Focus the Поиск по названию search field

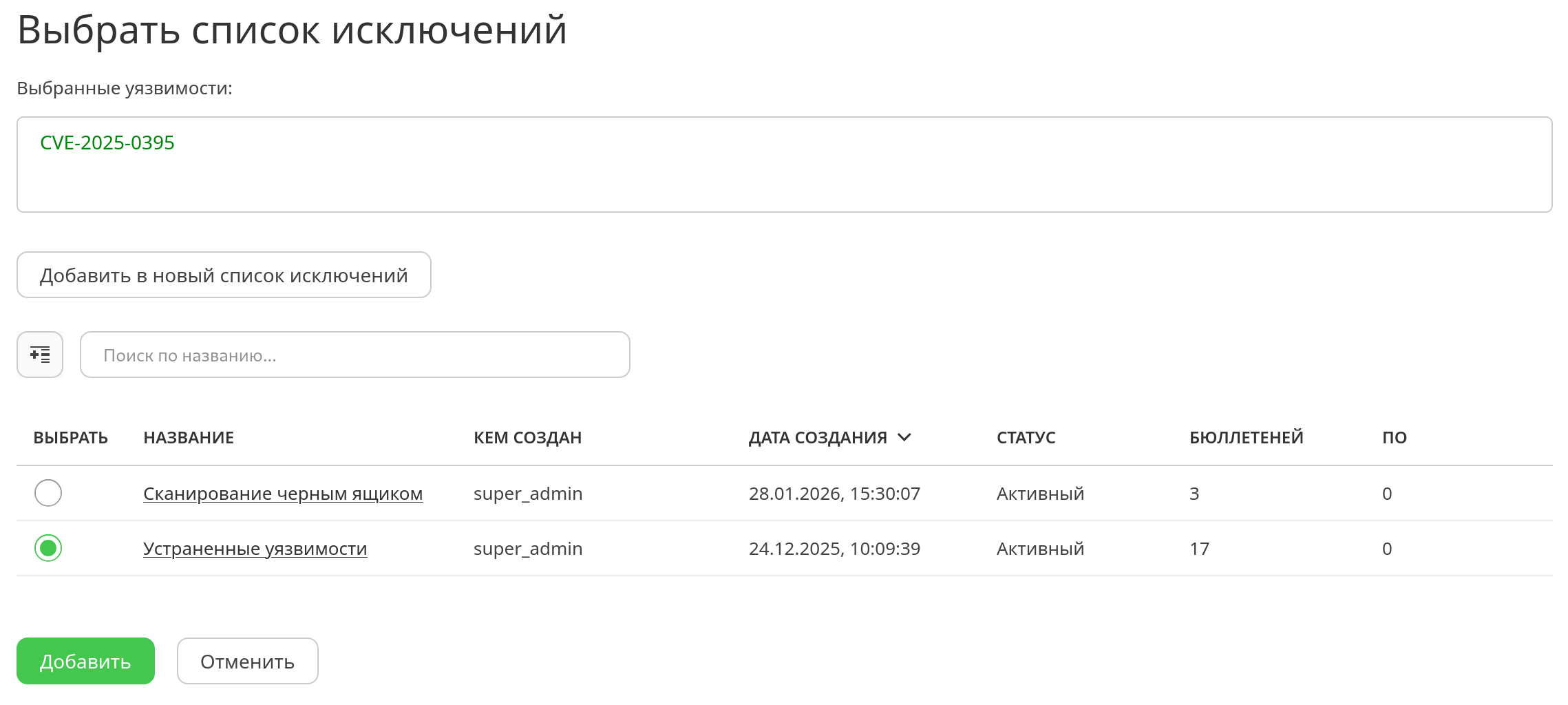point(354,355)
